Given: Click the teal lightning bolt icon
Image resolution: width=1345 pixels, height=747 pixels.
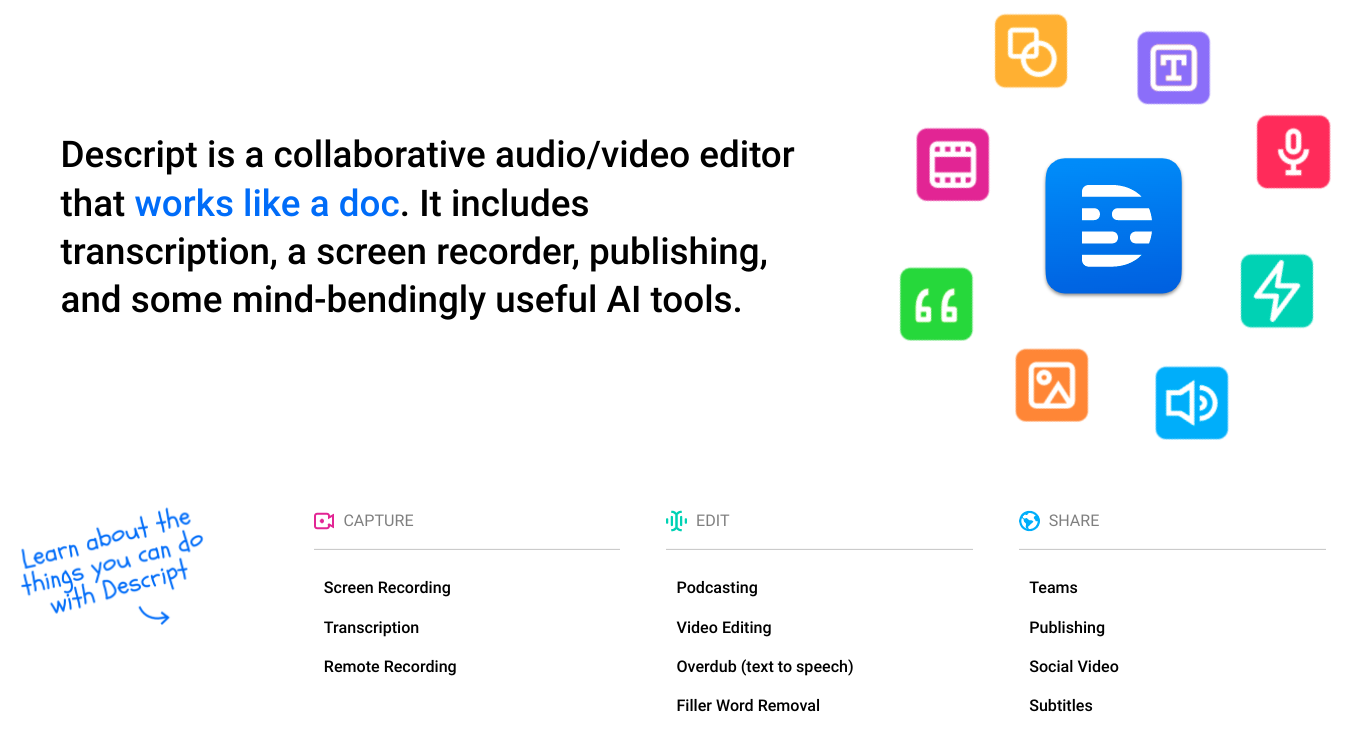Looking at the screenshot, I should pos(1277,291).
